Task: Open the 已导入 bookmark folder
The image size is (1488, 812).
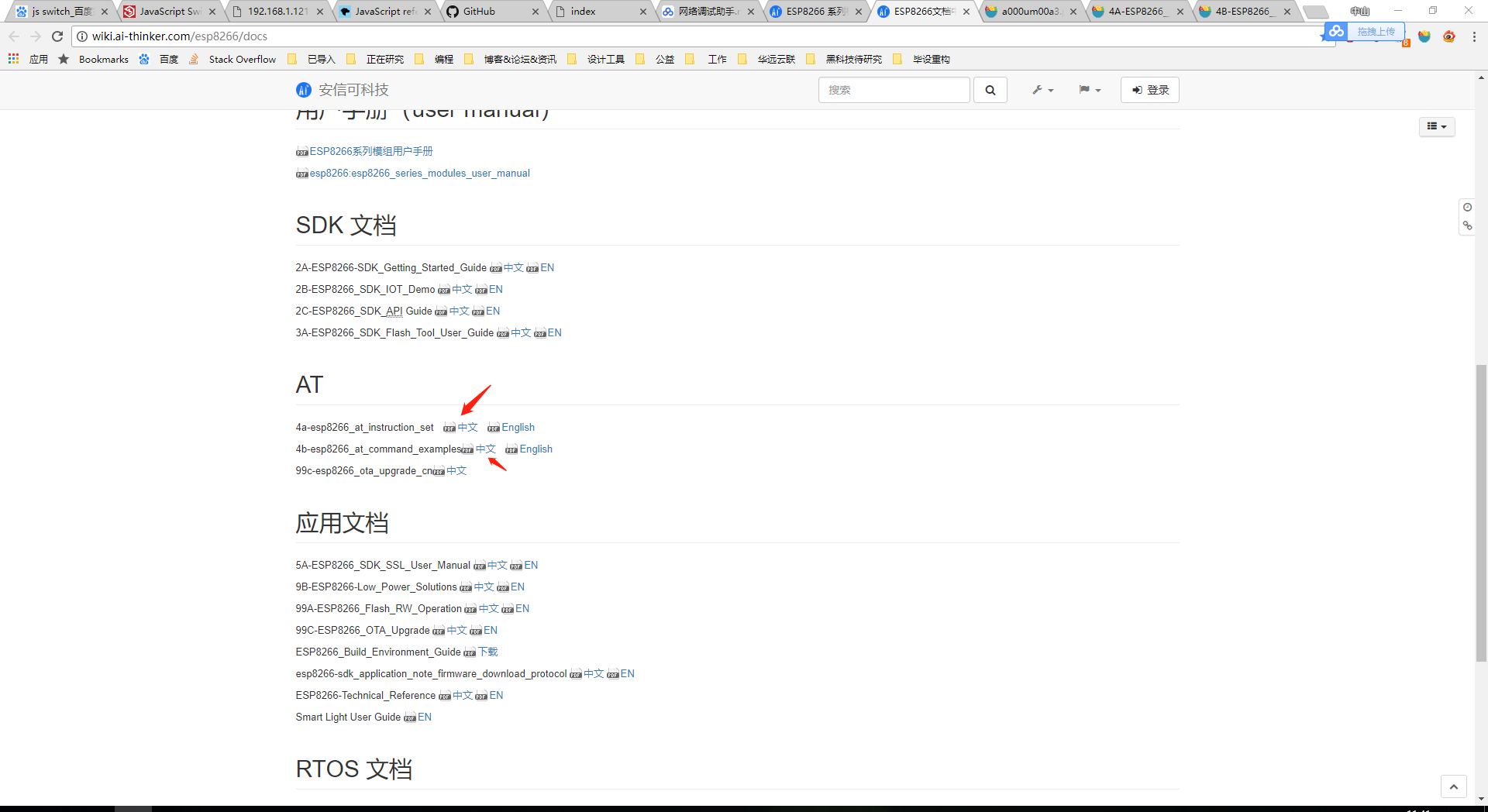Action: [x=312, y=59]
